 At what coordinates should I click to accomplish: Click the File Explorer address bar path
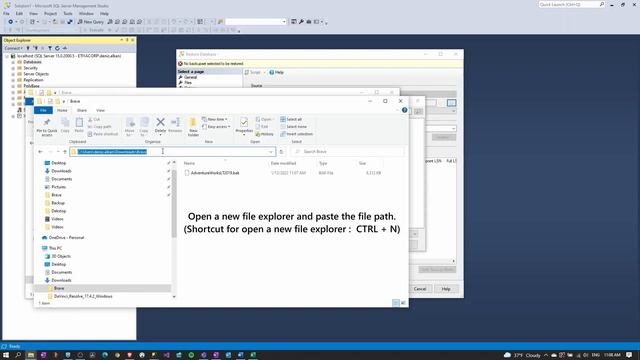(x=112, y=152)
